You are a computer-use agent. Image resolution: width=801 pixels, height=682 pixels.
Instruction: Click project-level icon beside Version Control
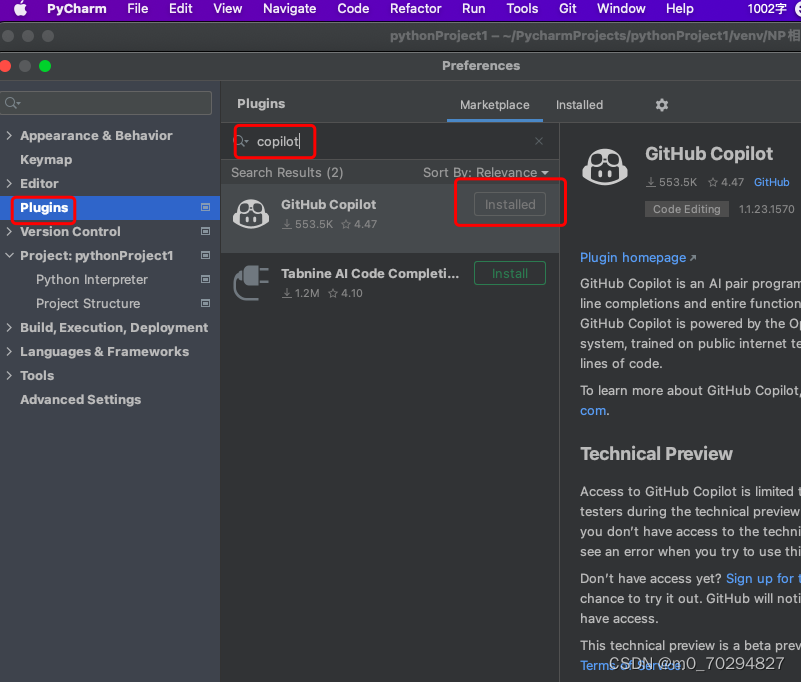205,231
